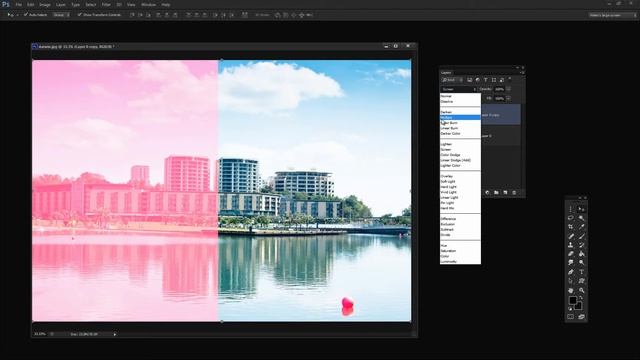This screenshot has width=640, height=360.
Task: Select the Hand tool
Action: pos(571,290)
